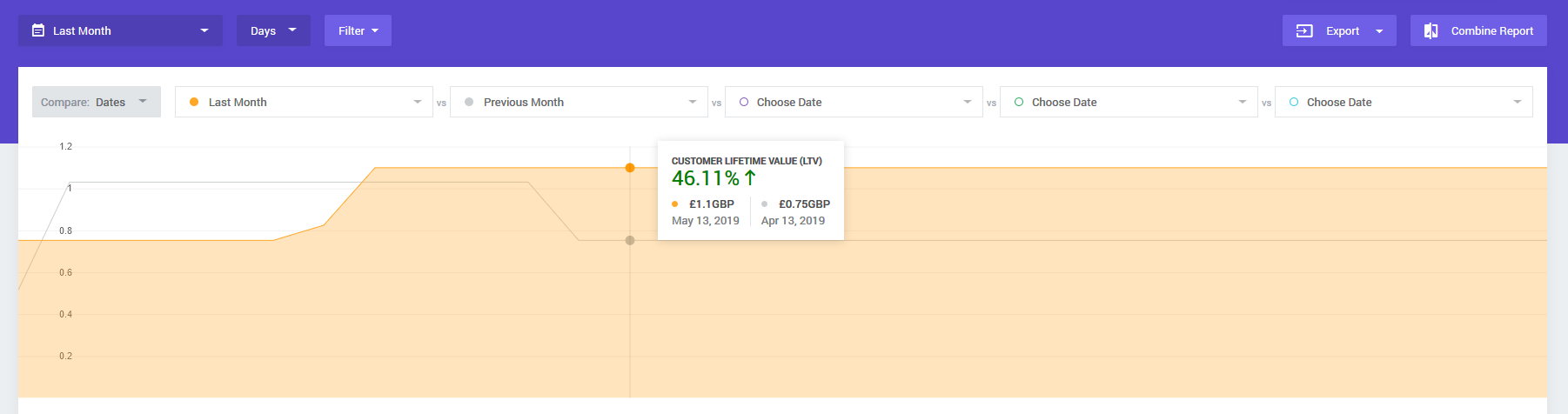Click the Combine Report button

click(1478, 30)
